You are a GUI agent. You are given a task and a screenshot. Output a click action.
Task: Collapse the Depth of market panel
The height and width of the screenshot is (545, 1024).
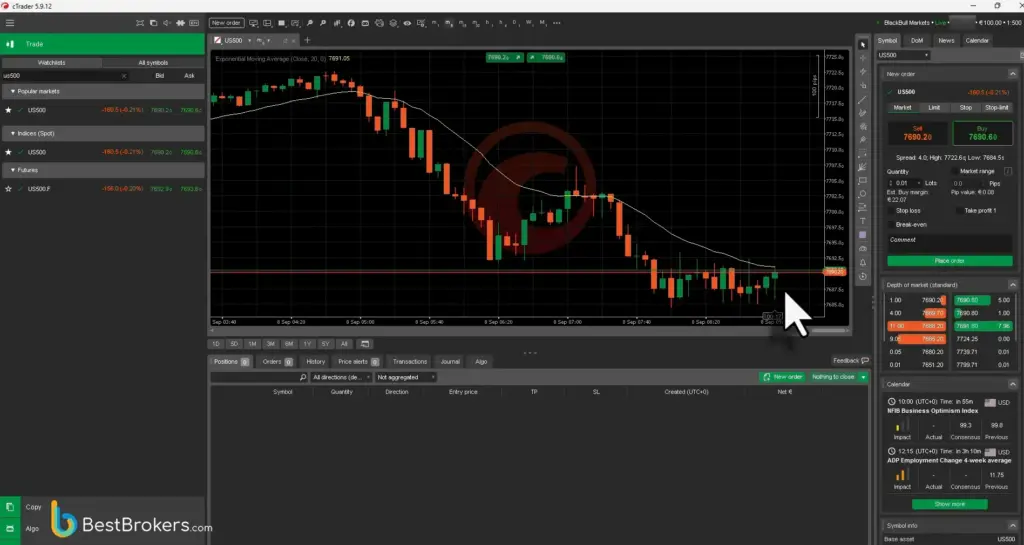click(x=1012, y=285)
